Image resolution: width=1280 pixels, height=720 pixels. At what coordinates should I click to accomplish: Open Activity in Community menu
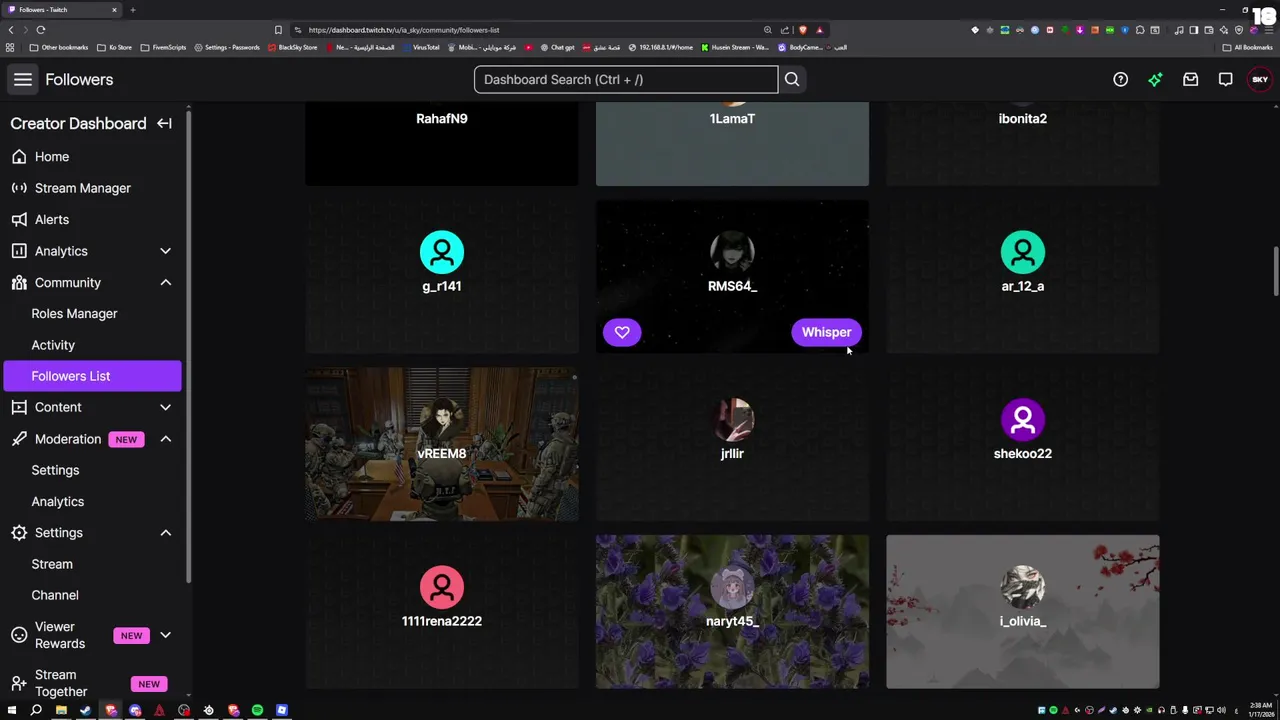pyautogui.click(x=53, y=345)
